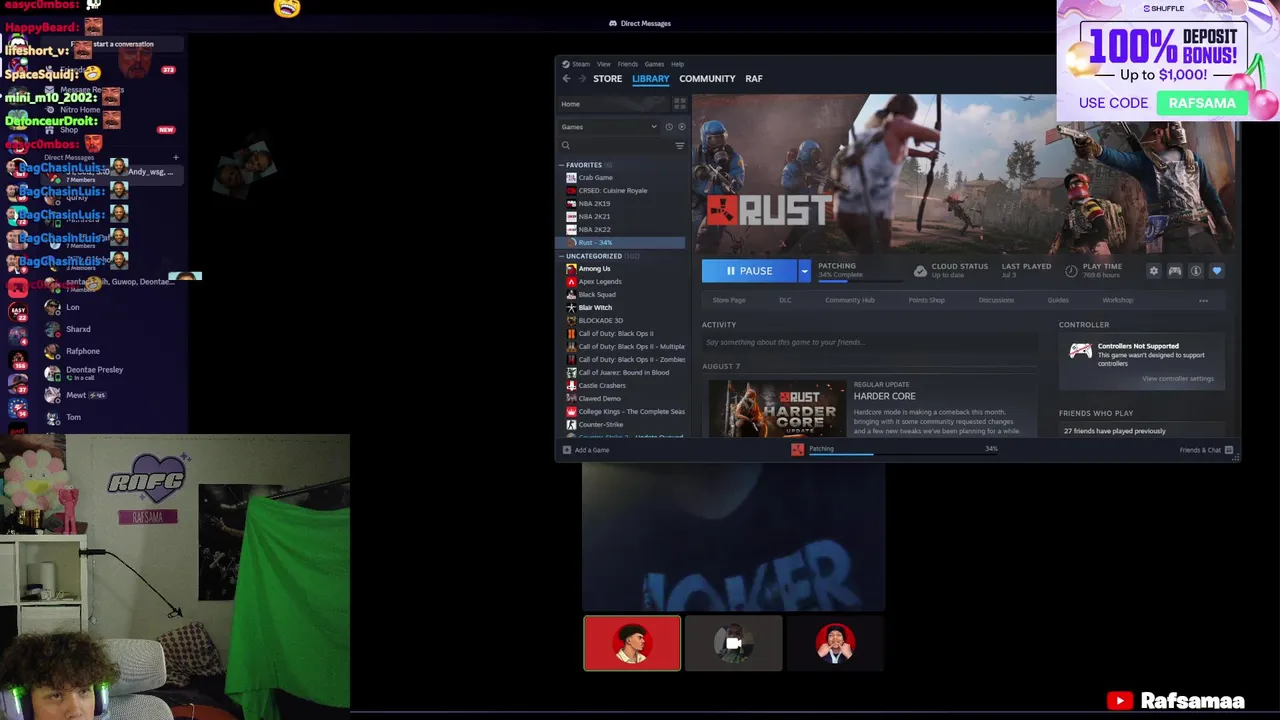Open the Steam menu

point(580,64)
